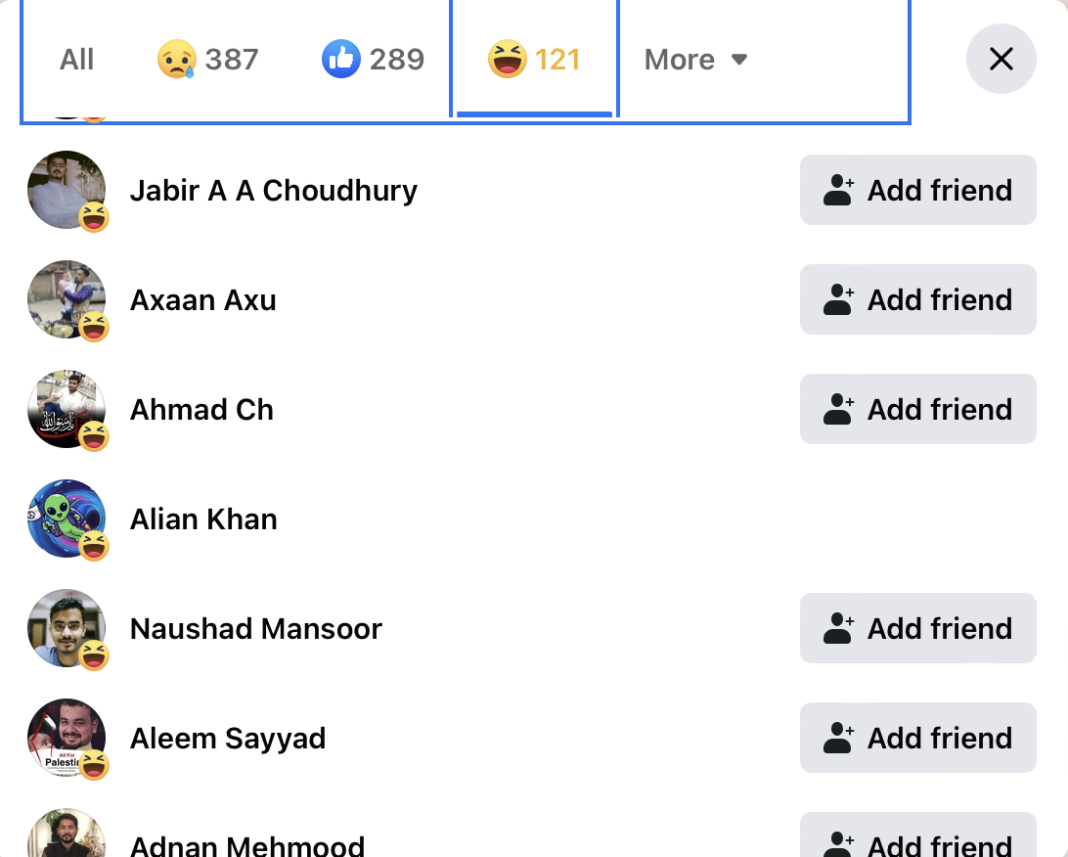
Task: Add Jabir A A Choudhury as friend
Action: [x=917, y=190]
